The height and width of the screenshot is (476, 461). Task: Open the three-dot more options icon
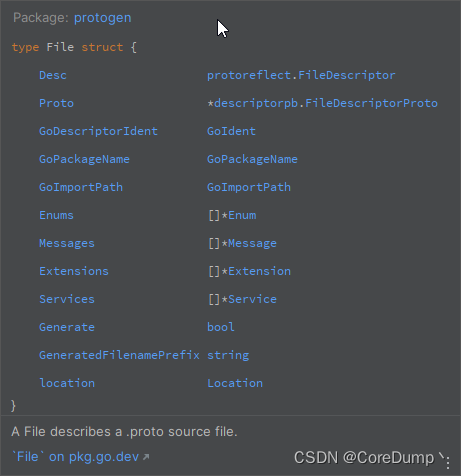click(x=448, y=462)
